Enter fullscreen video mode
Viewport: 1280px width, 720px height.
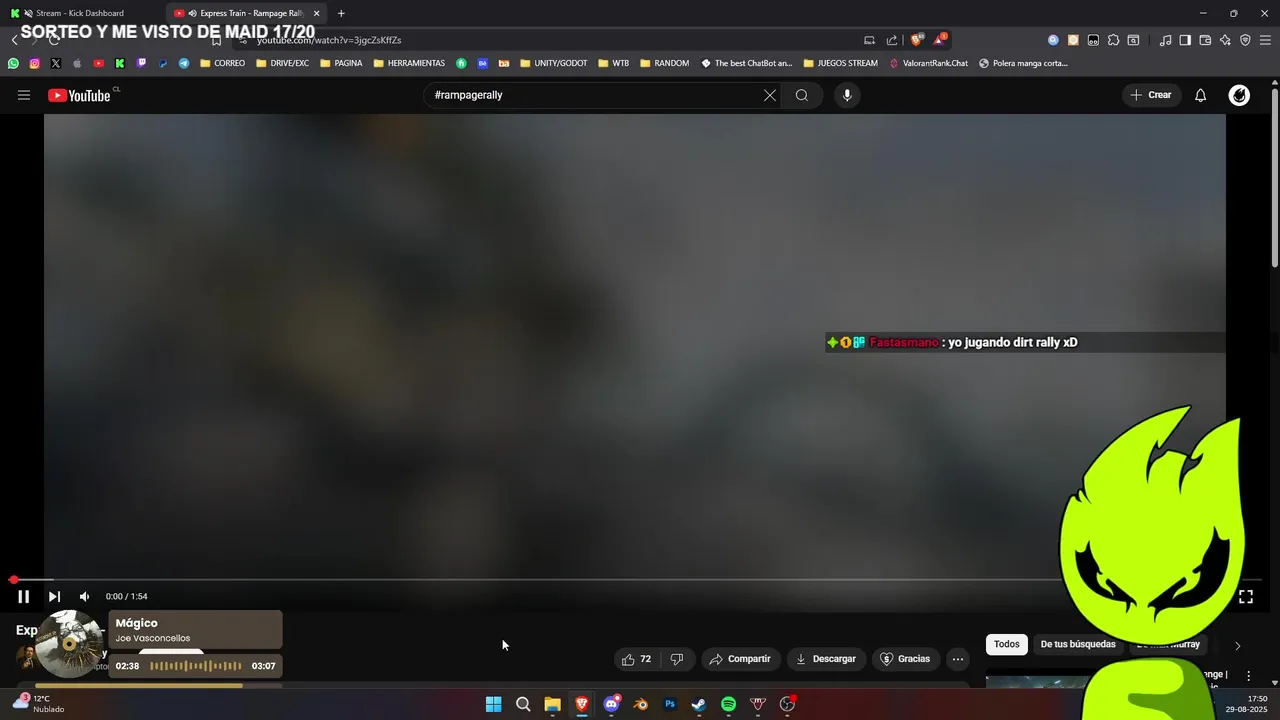1246,596
